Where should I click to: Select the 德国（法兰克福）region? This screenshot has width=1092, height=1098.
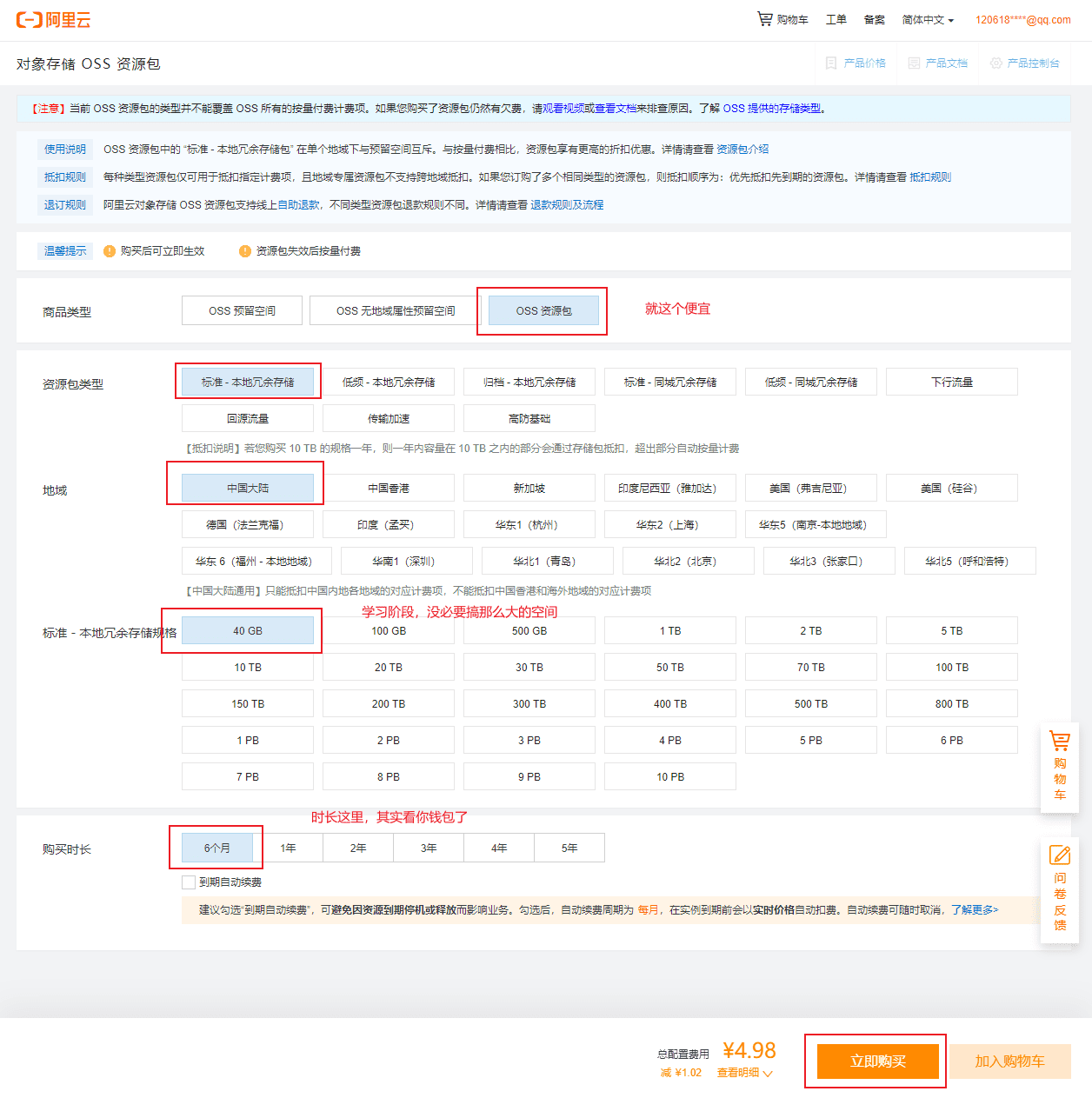pyautogui.click(x=248, y=524)
